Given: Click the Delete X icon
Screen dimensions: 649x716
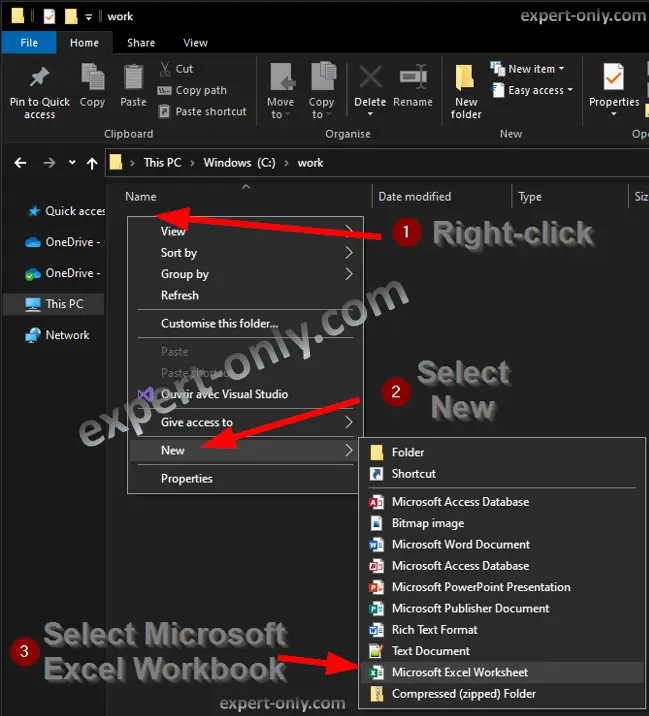Looking at the screenshot, I should 370,76.
